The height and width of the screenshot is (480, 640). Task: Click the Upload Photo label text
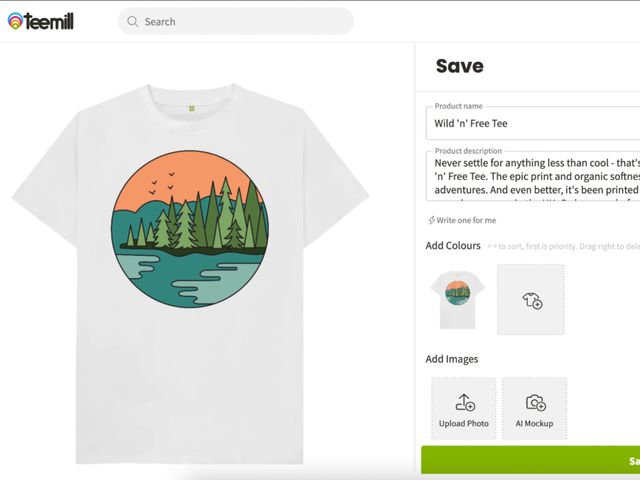tap(464, 423)
